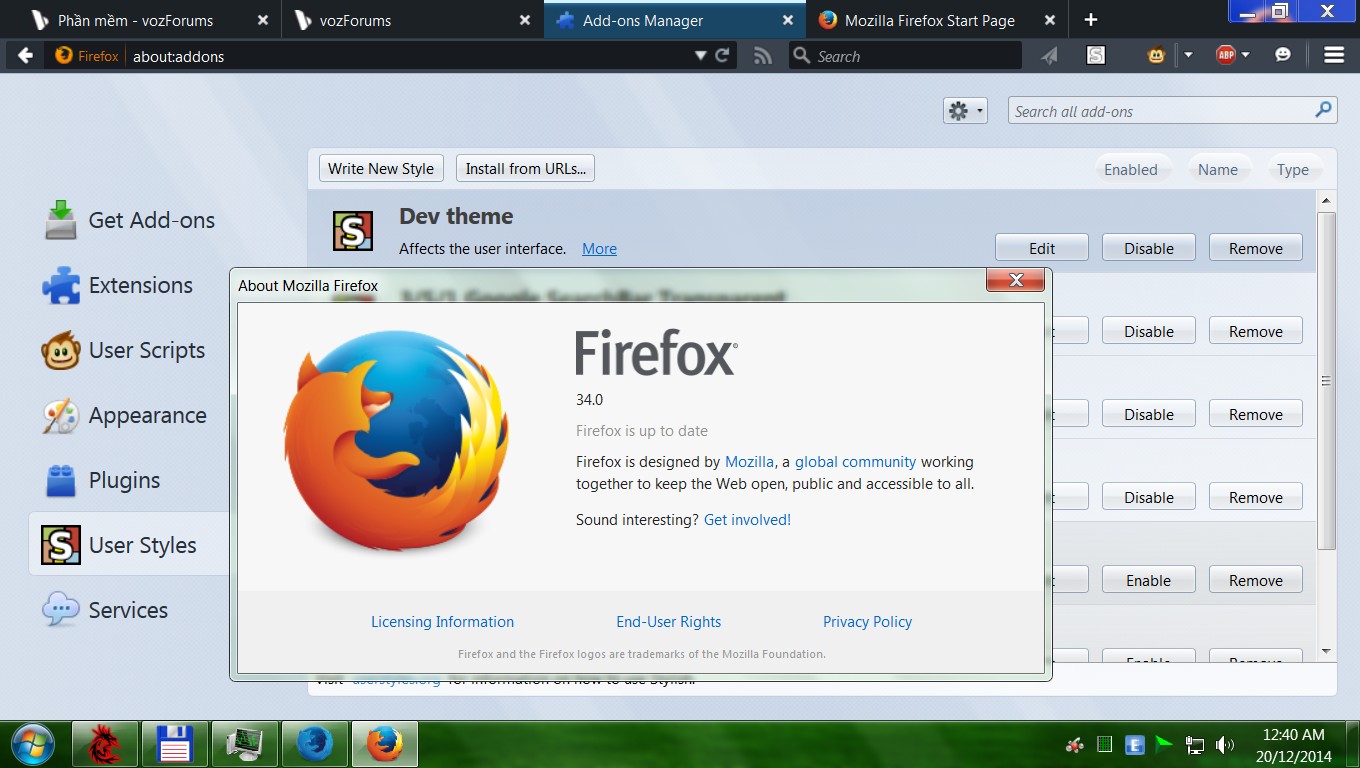
Task: Open the floppy disk taskbar app
Action: (x=175, y=744)
